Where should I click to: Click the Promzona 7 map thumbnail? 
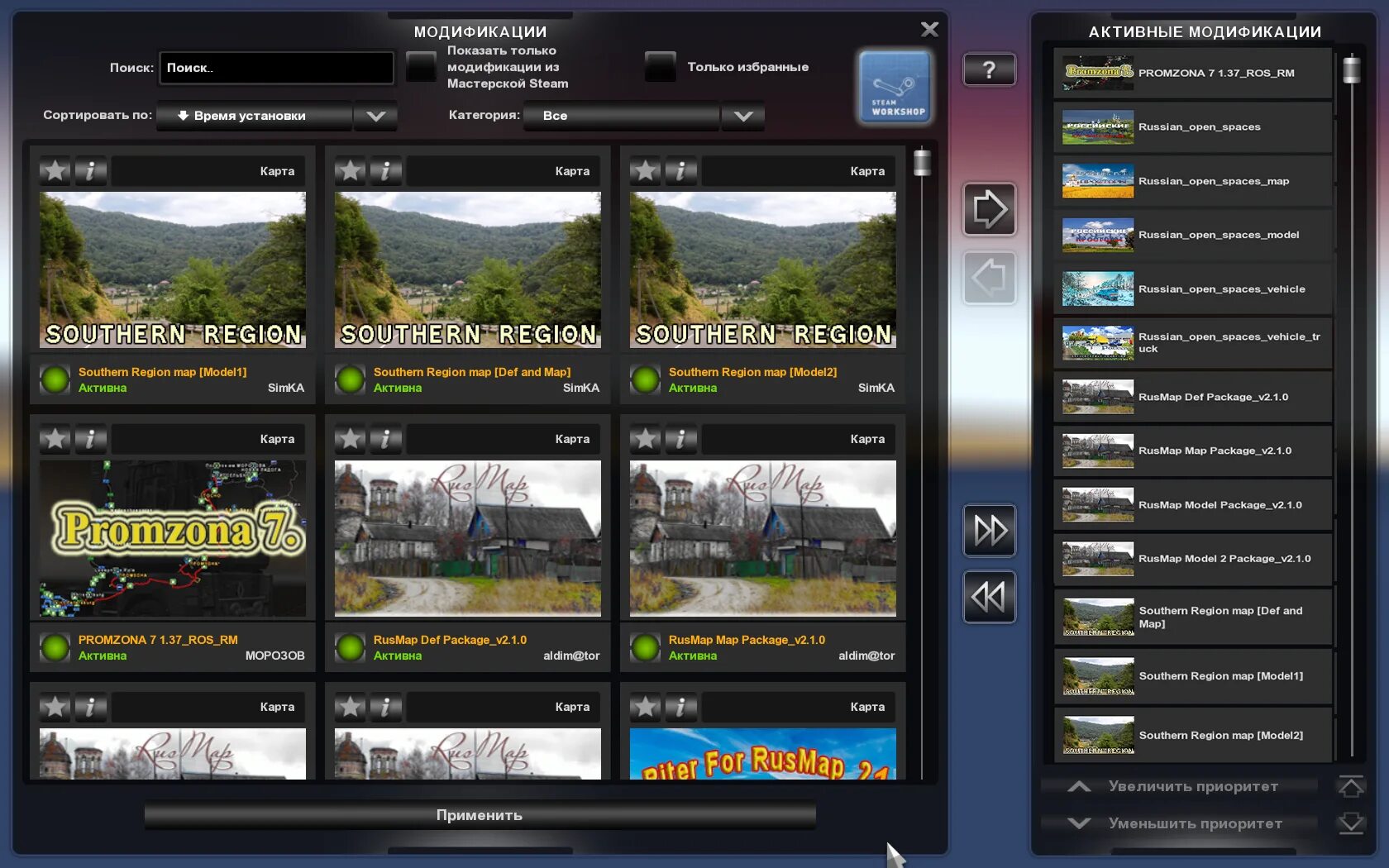[173, 538]
